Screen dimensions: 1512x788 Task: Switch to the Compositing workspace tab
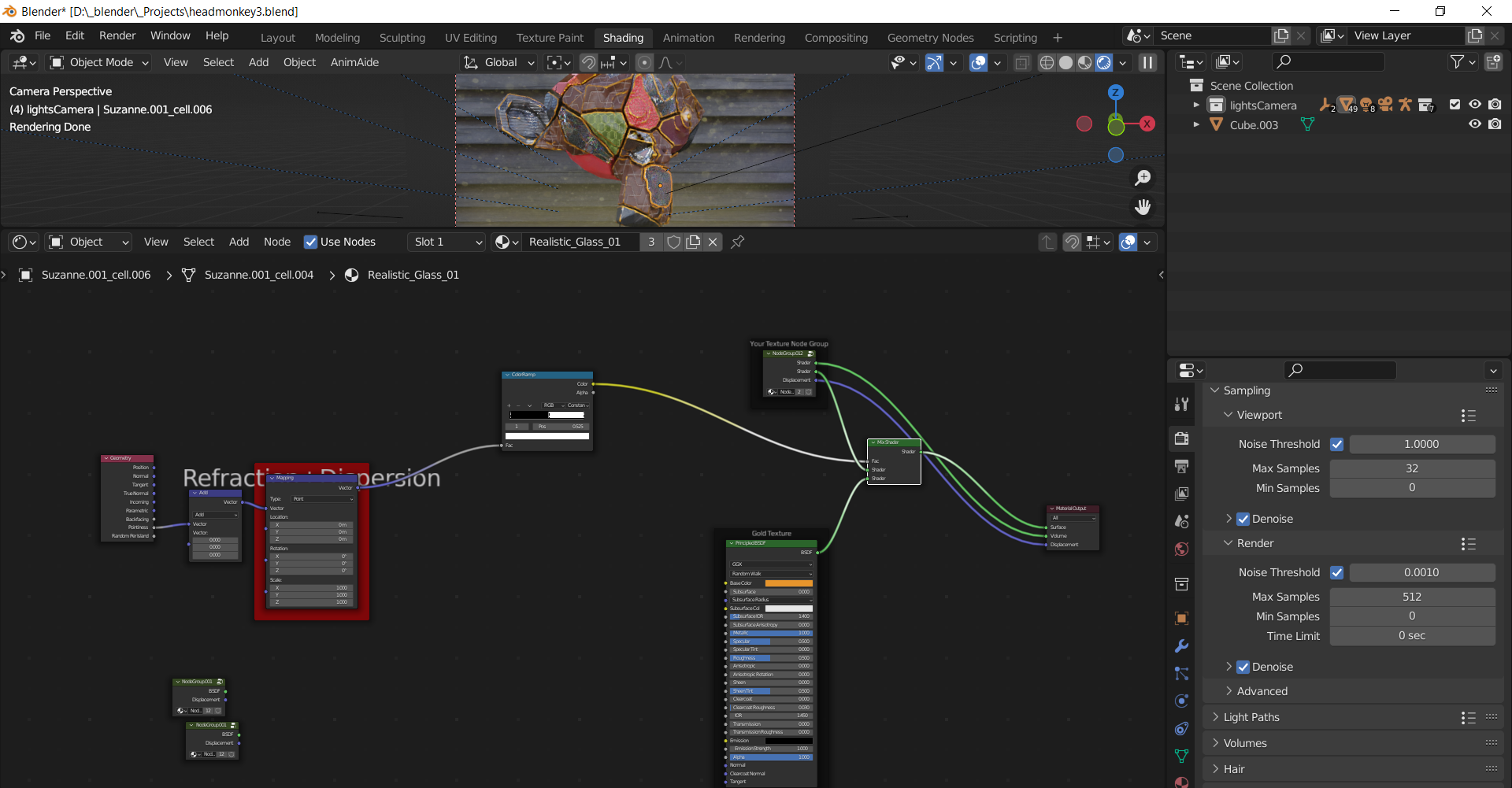[x=836, y=37]
